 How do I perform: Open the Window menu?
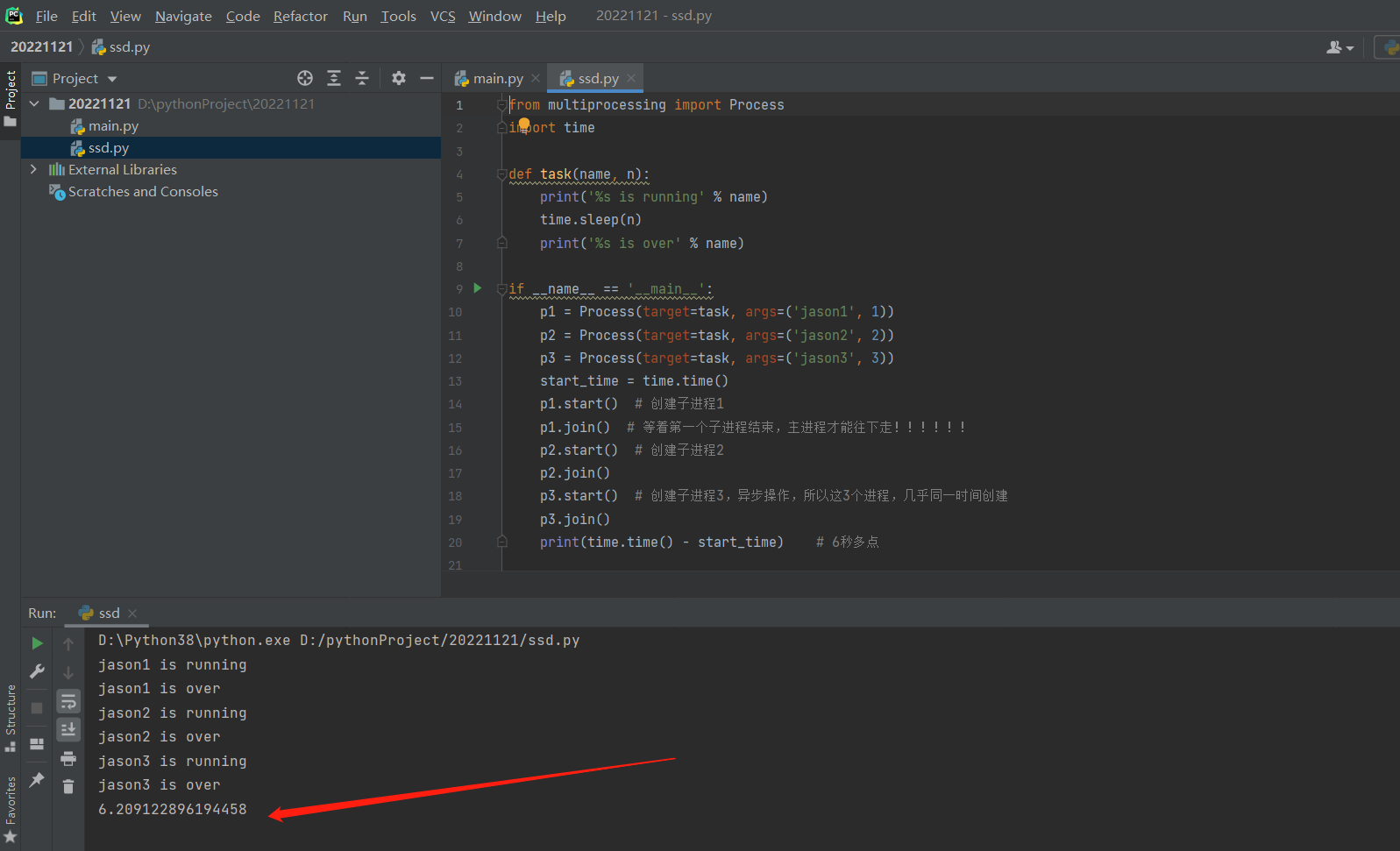tap(494, 16)
